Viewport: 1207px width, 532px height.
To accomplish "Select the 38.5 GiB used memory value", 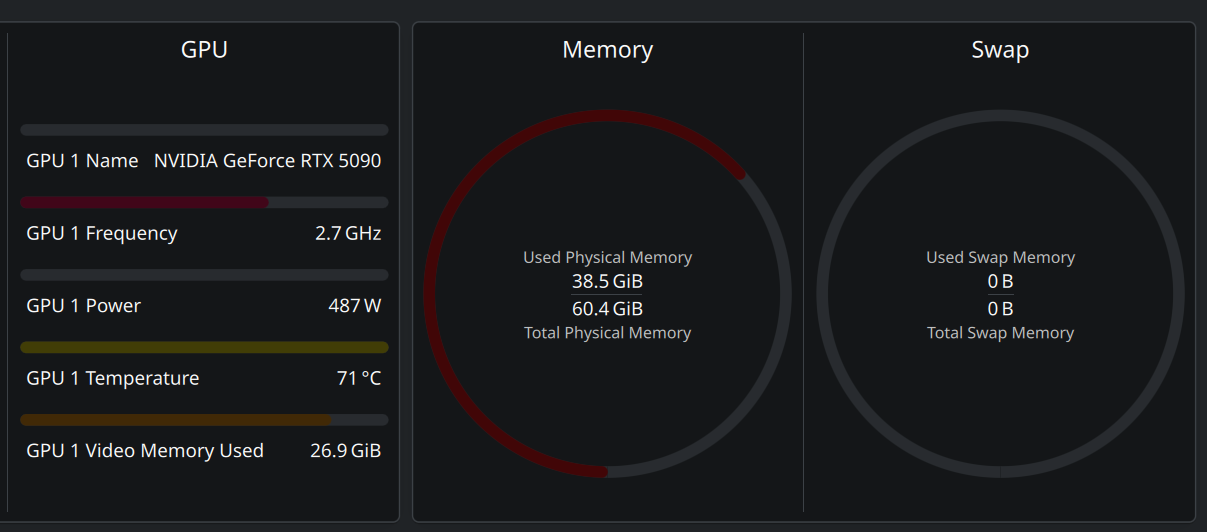I will (x=607, y=282).
